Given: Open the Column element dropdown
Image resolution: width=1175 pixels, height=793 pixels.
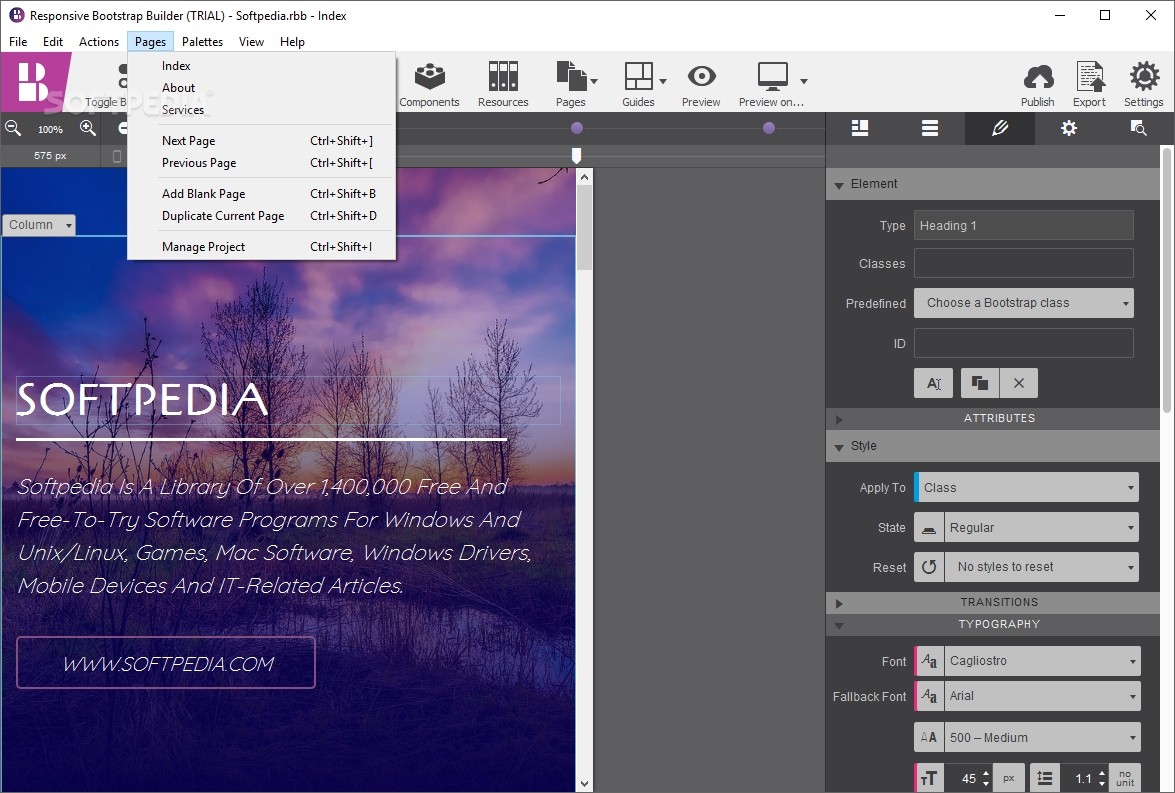Looking at the screenshot, I should click(39, 225).
